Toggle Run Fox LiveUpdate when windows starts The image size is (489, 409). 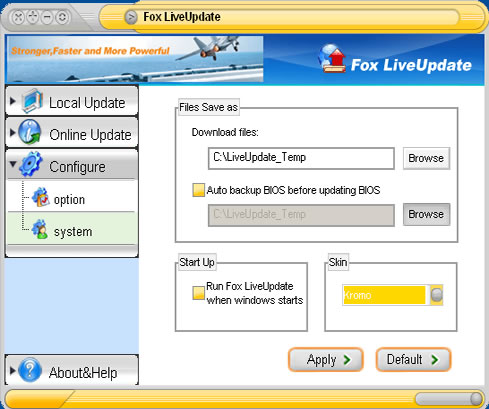[x=198, y=293]
